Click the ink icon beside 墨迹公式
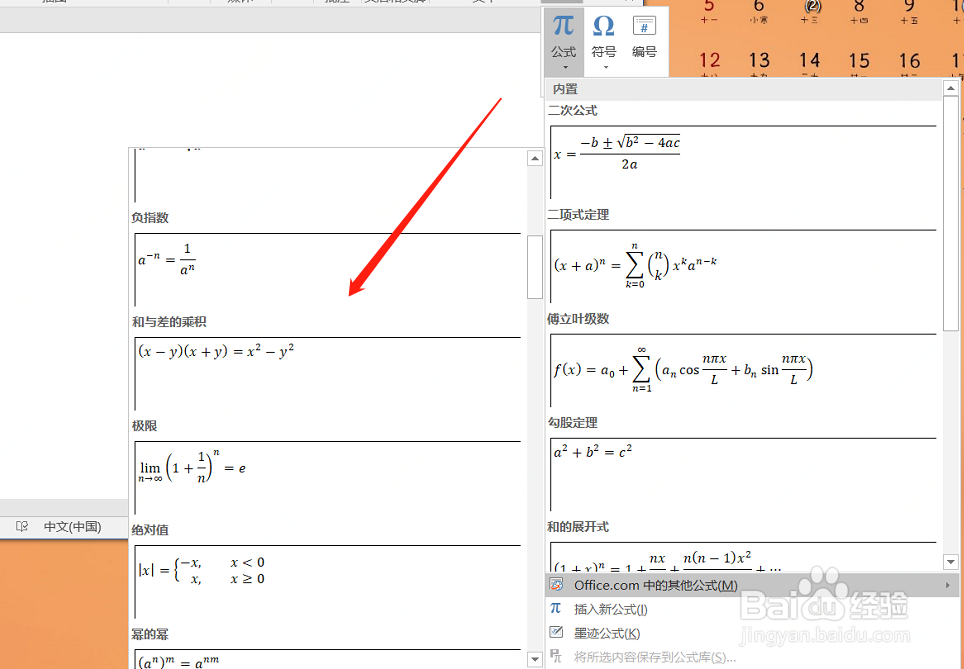Image resolution: width=964 pixels, height=669 pixels. pos(556,632)
